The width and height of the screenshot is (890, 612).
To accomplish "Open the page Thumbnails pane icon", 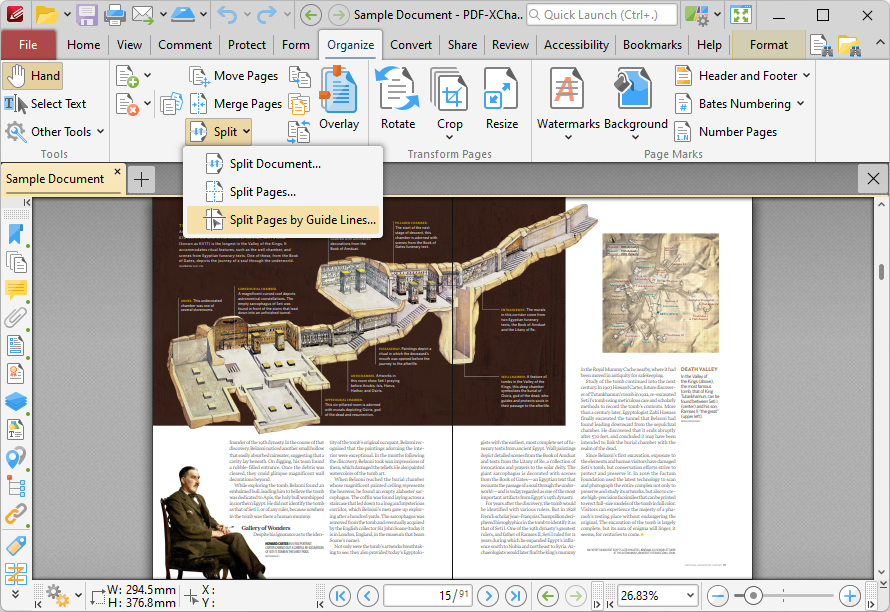I will tap(16, 262).
